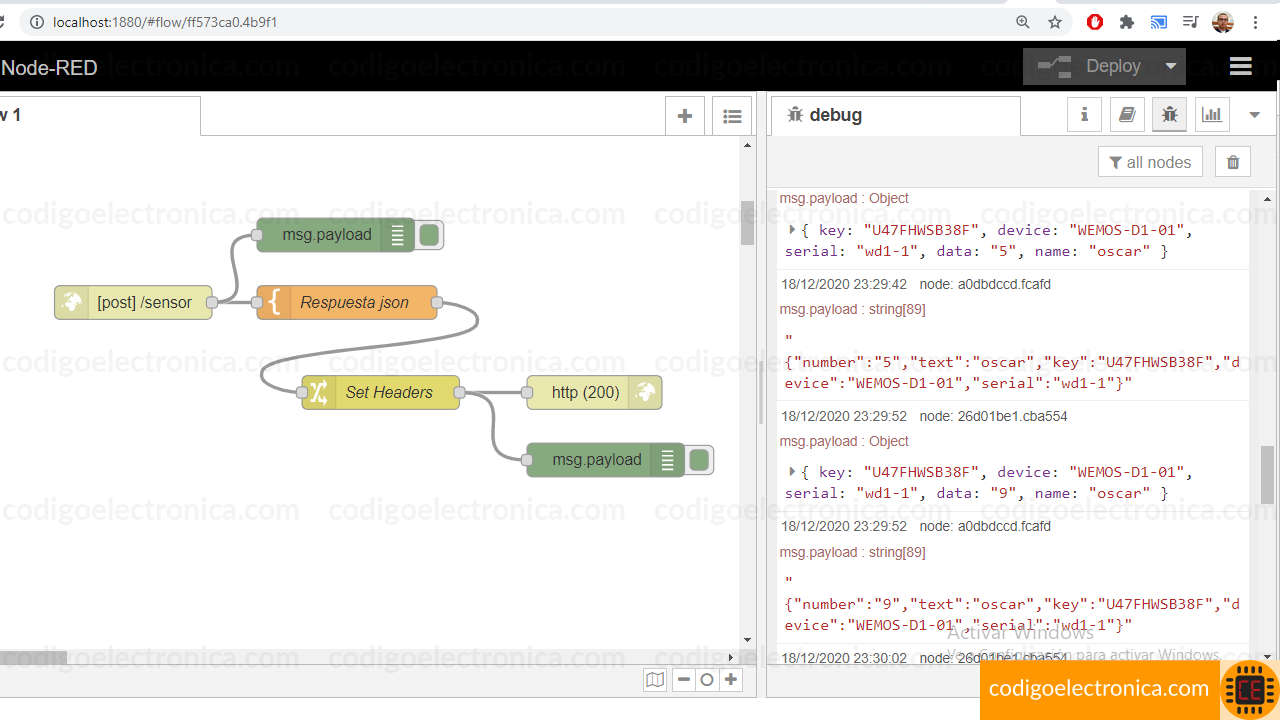Screen dimensions: 1280x720
Task: Select the Set Headers change node
Action: [x=381, y=392]
